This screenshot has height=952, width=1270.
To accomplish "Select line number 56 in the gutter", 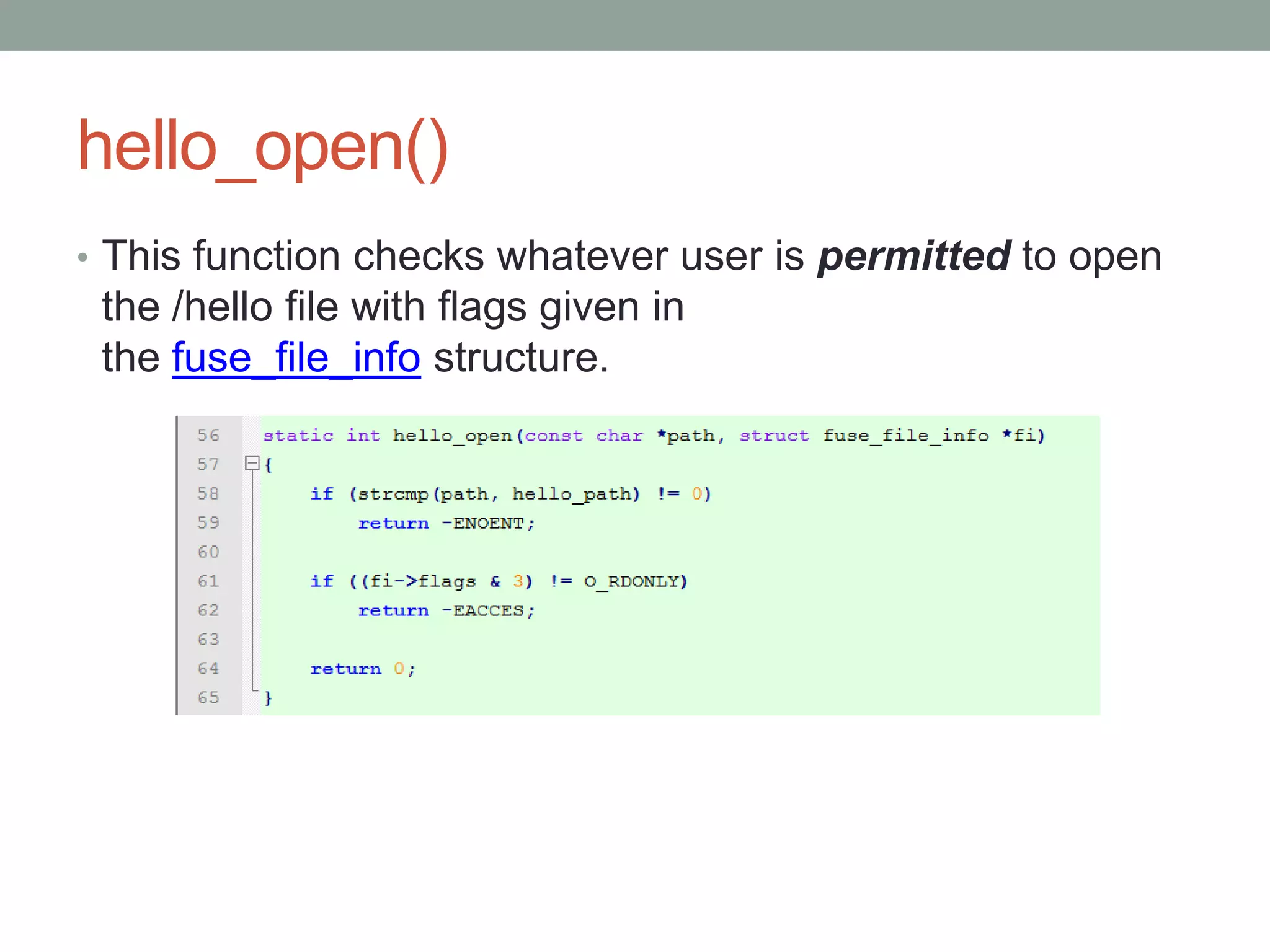I will tap(208, 435).
